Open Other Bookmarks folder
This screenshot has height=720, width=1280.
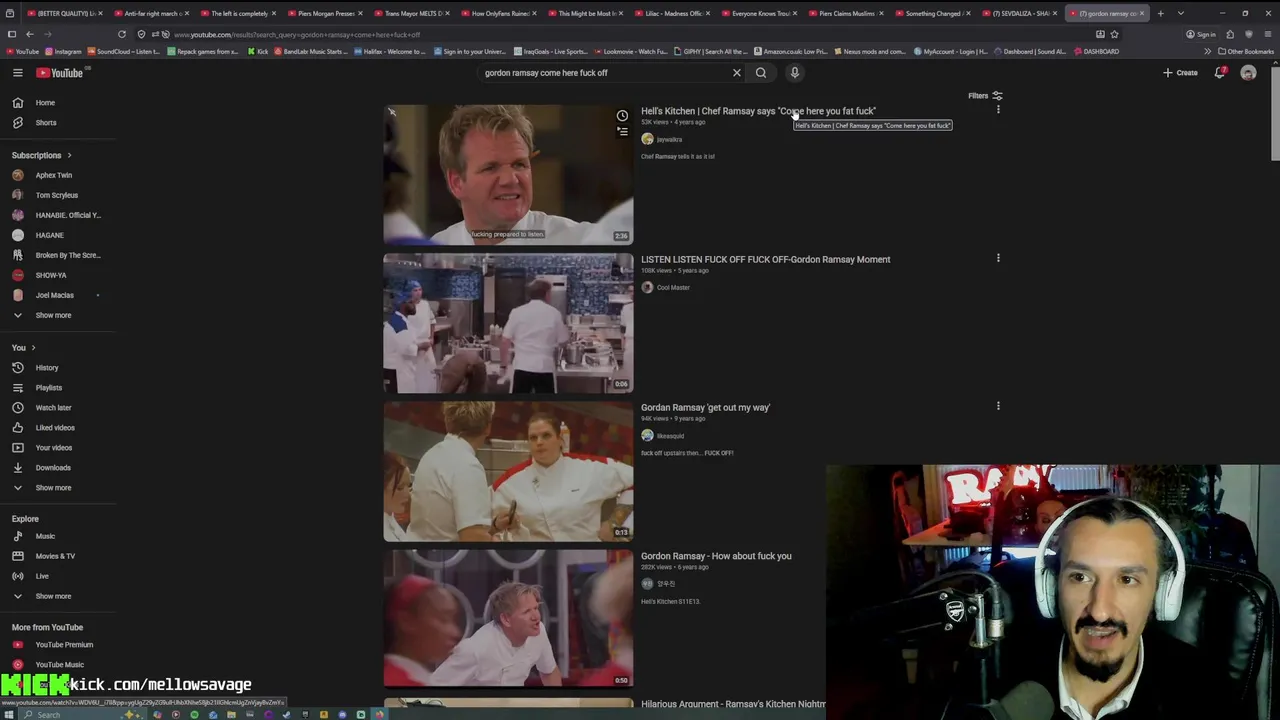pyautogui.click(x=1246, y=51)
